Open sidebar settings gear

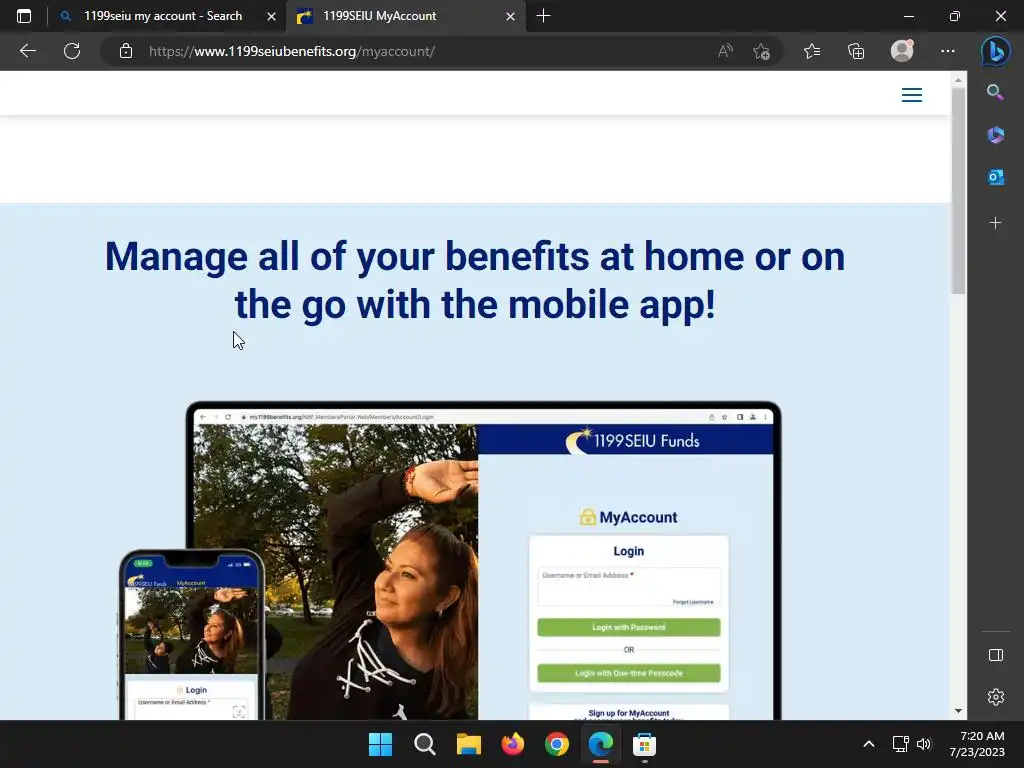(995, 697)
